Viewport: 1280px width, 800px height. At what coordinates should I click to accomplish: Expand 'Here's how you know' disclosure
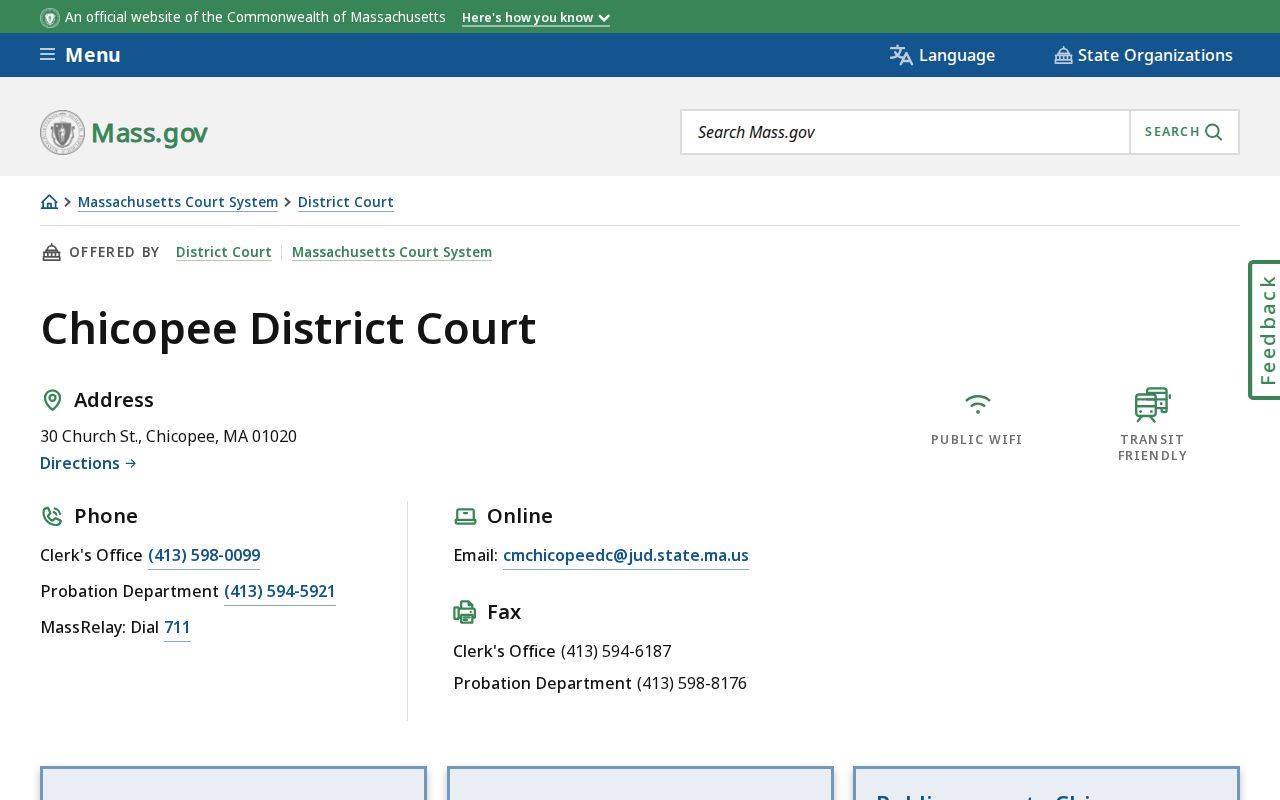pyautogui.click(x=536, y=18)
